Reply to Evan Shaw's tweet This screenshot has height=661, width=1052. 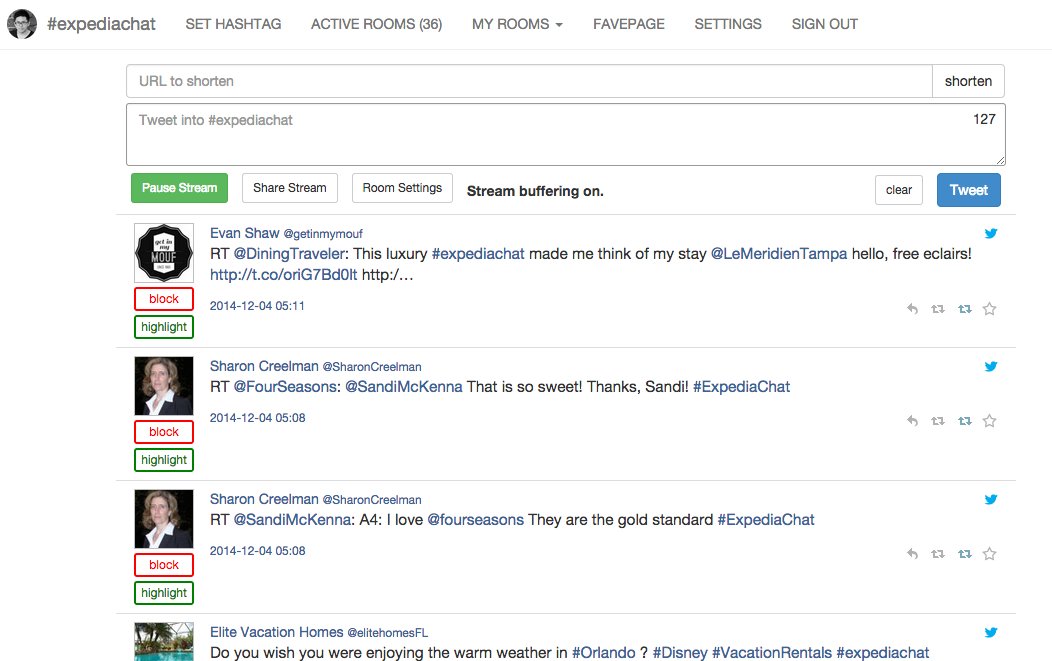tap(911, 309)
